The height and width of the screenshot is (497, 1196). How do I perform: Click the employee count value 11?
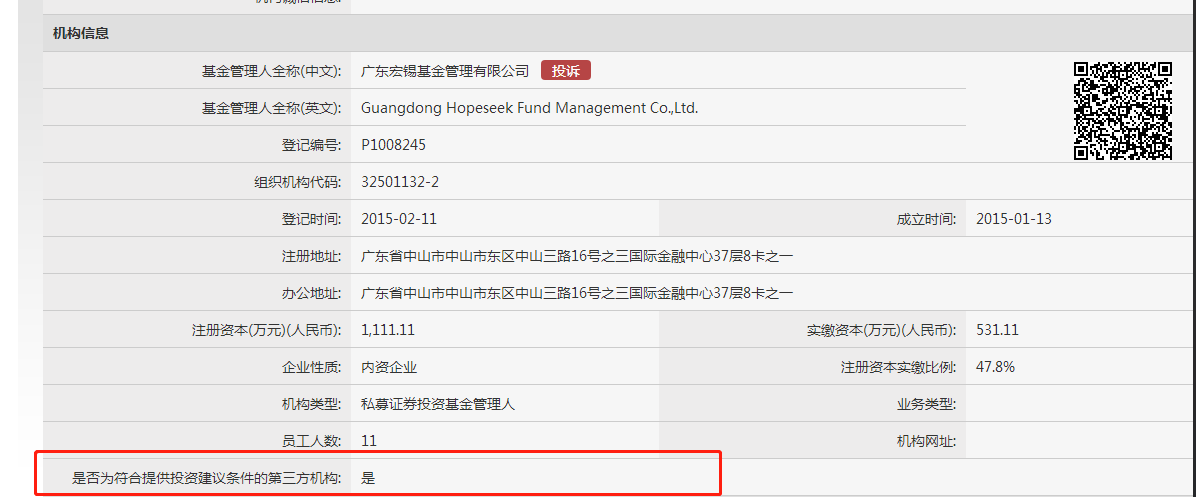tap(369, 441)
